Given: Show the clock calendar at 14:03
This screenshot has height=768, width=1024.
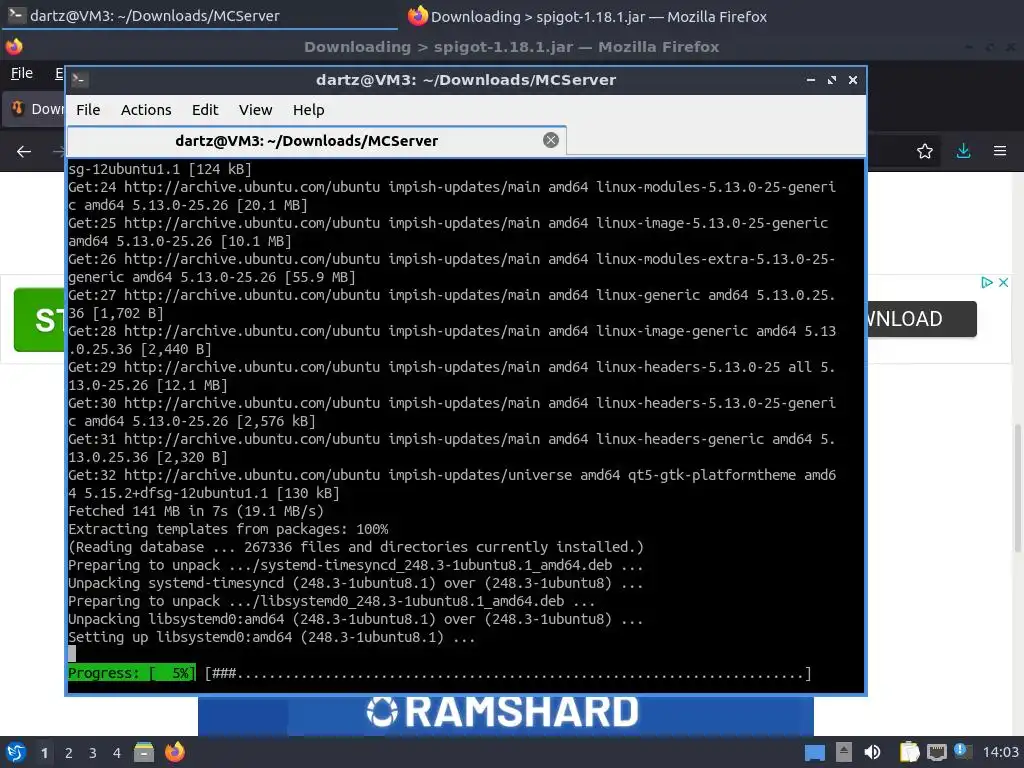Looking at the screenshot, I should tap(1000, 752).
